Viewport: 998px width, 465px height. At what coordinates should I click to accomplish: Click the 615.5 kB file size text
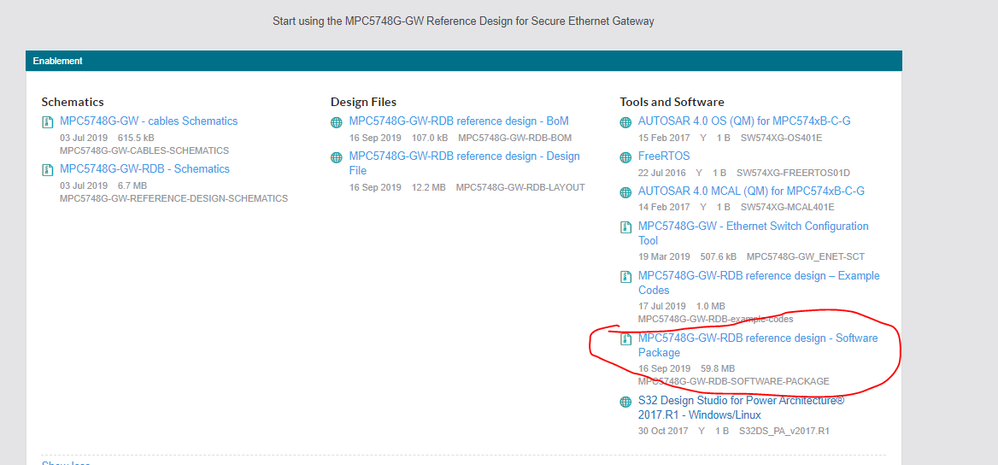(136, 137)
